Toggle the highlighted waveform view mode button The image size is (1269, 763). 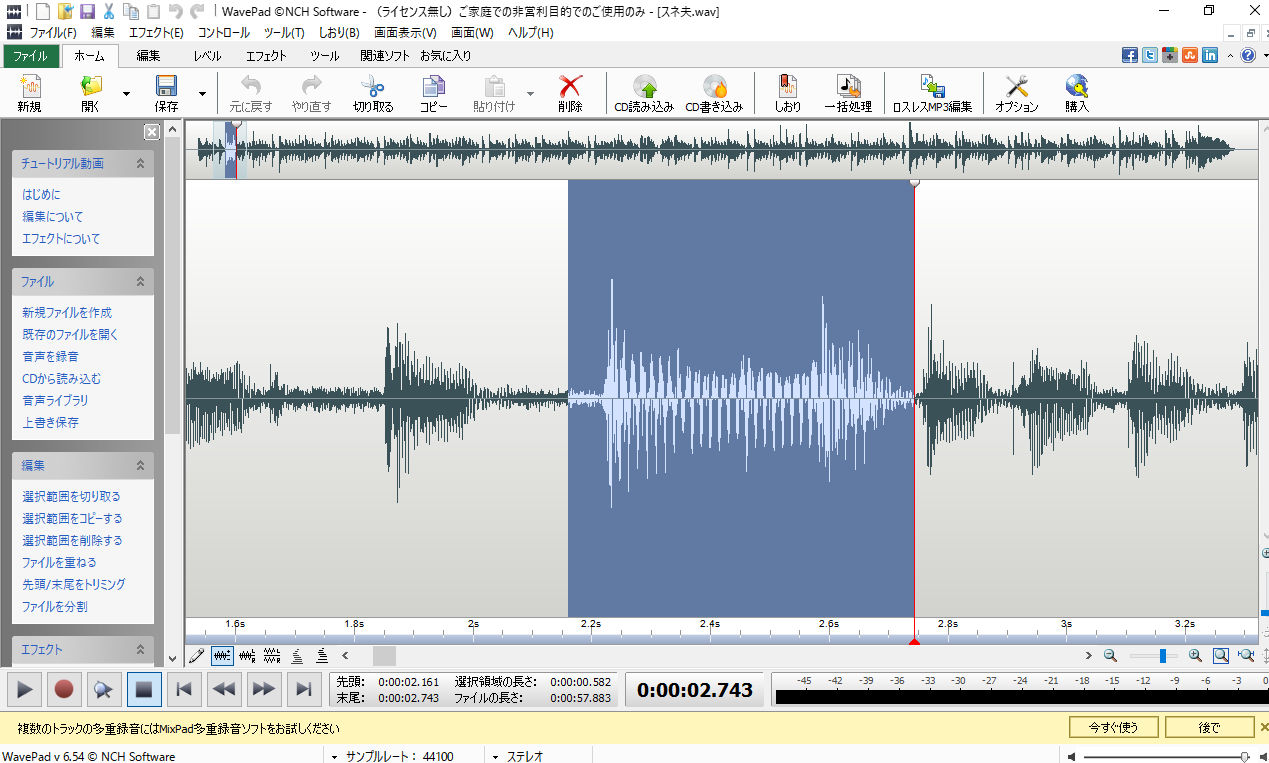(x=222, y=656)
